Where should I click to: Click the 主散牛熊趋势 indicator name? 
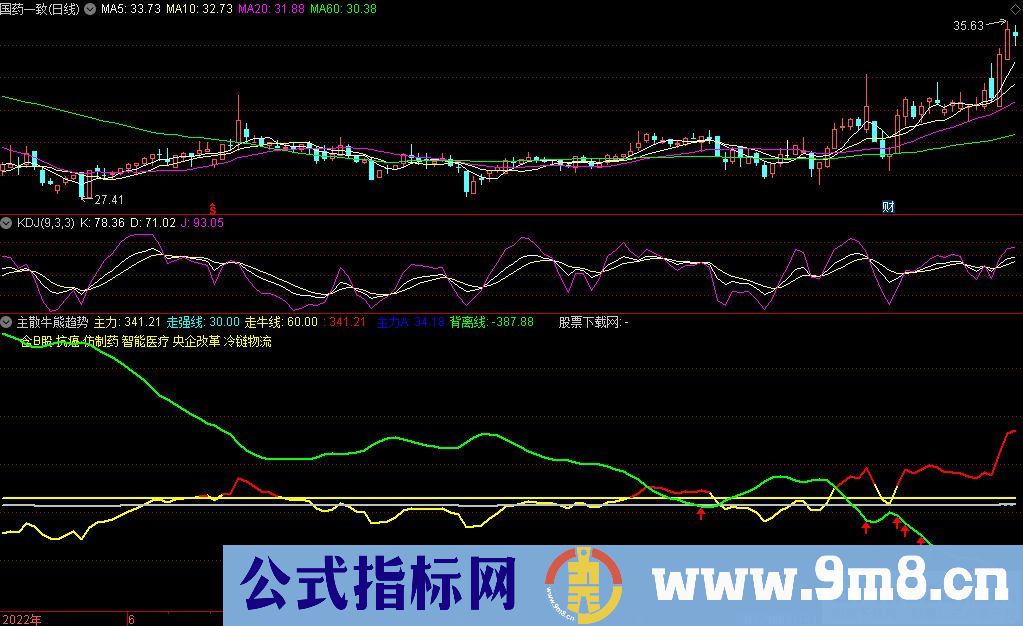tap(52, 322)
